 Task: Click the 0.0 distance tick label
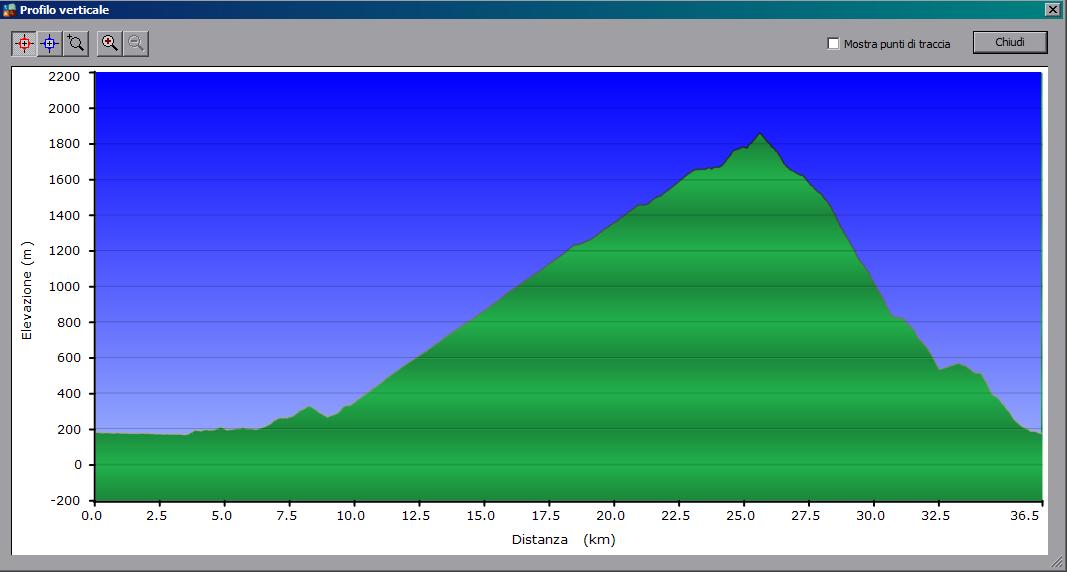coord(92,516)
